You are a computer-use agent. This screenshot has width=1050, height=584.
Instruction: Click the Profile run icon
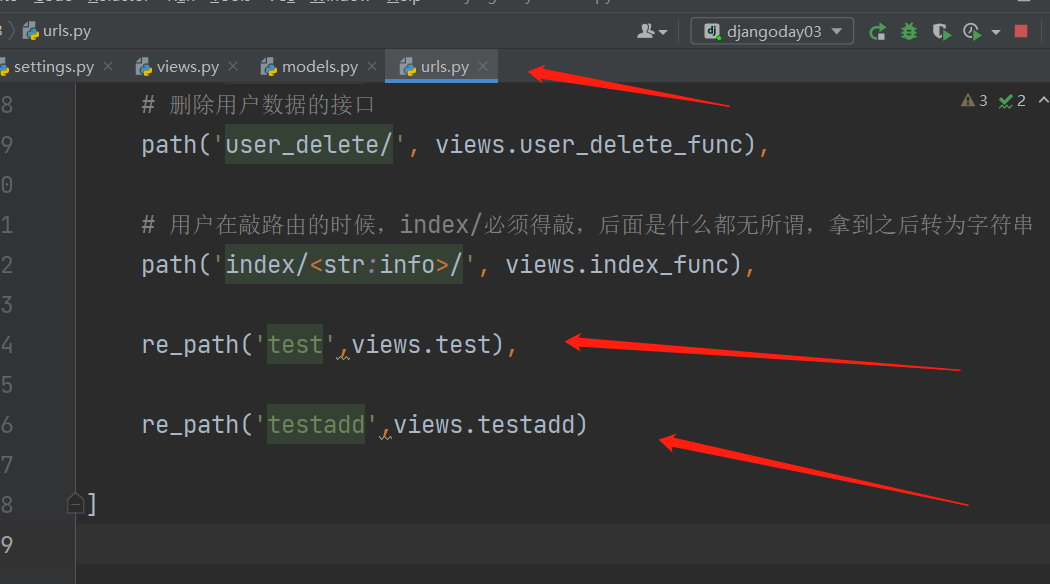972,31
